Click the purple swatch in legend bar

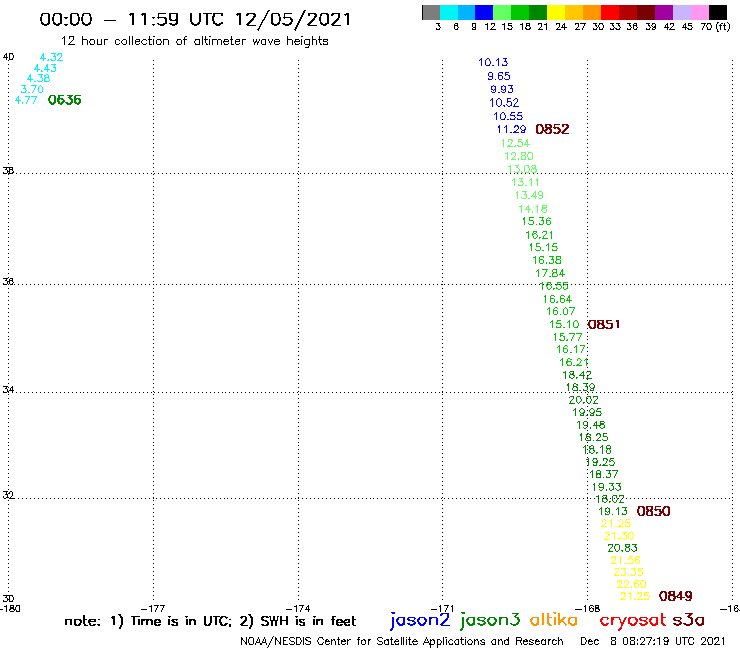tap(664, 12)
